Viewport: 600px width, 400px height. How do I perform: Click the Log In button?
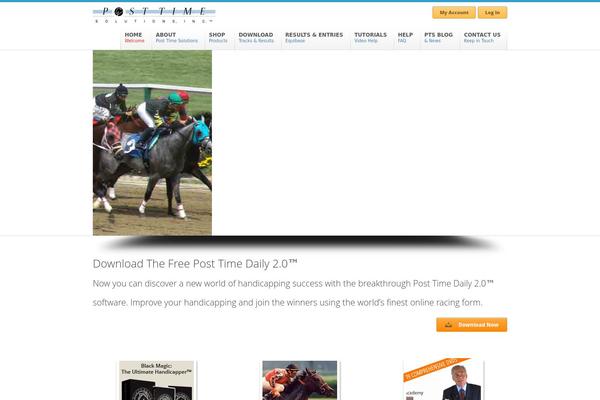click(492, 13)
